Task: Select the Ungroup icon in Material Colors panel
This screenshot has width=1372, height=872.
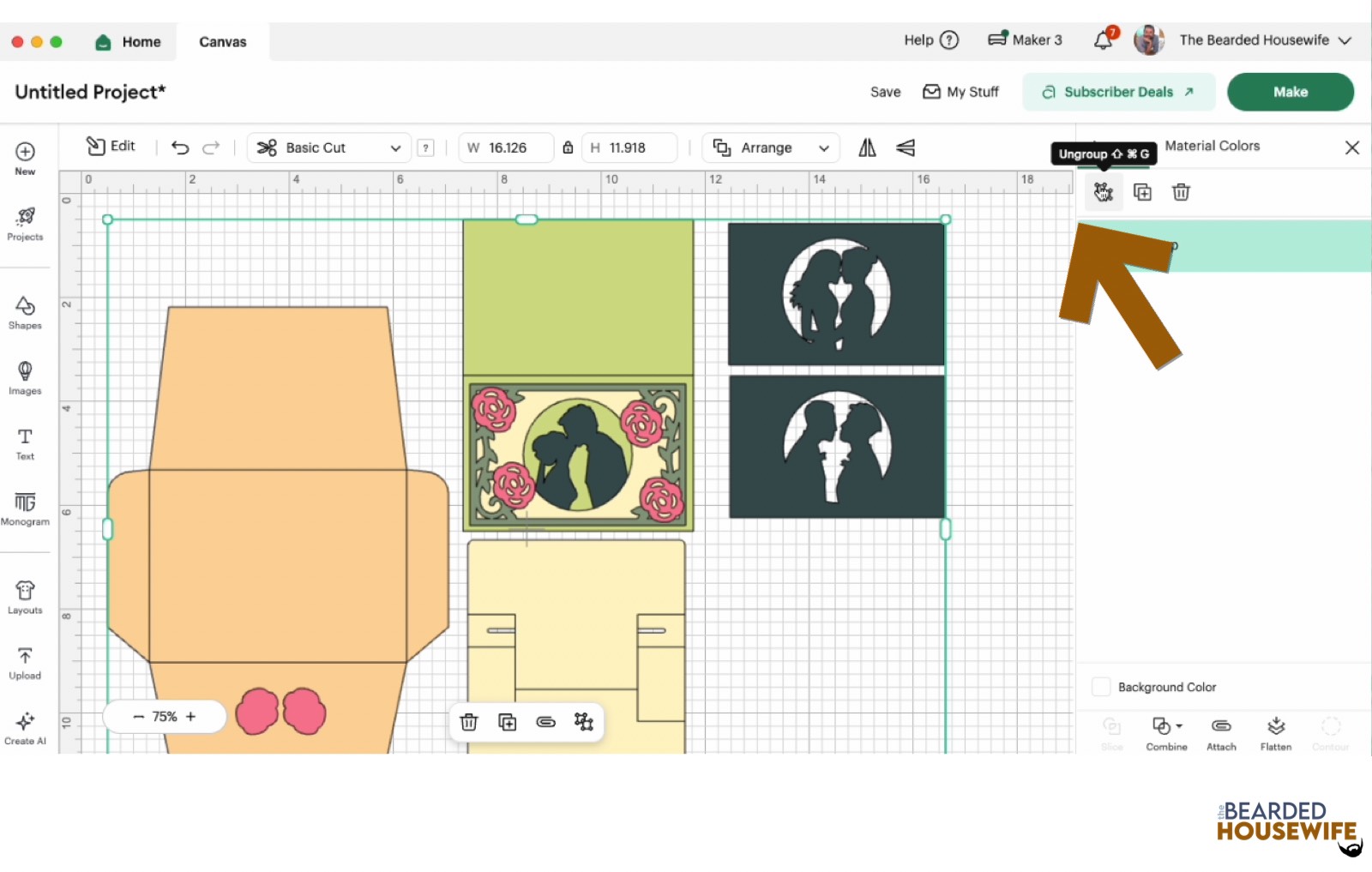Action: 1104,192
